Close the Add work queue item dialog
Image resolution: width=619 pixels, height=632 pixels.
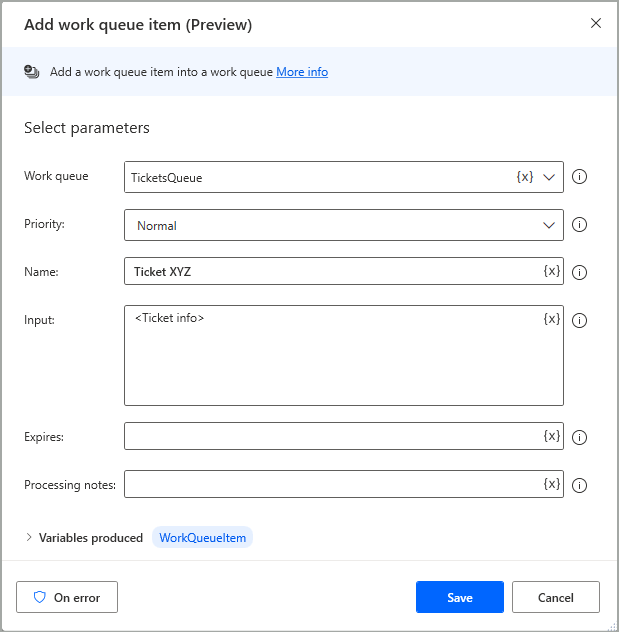click(x=596, y=23)
